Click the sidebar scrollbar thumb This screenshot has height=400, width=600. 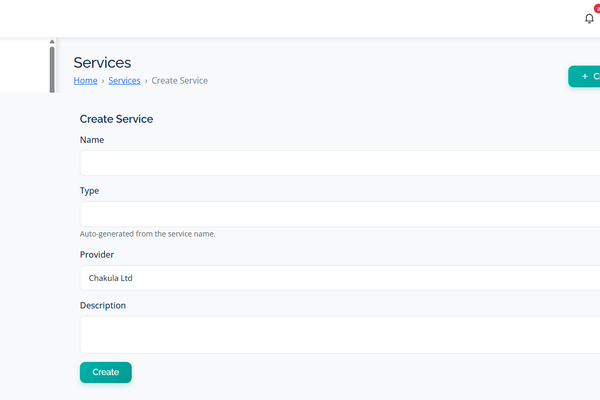point(52,68)
